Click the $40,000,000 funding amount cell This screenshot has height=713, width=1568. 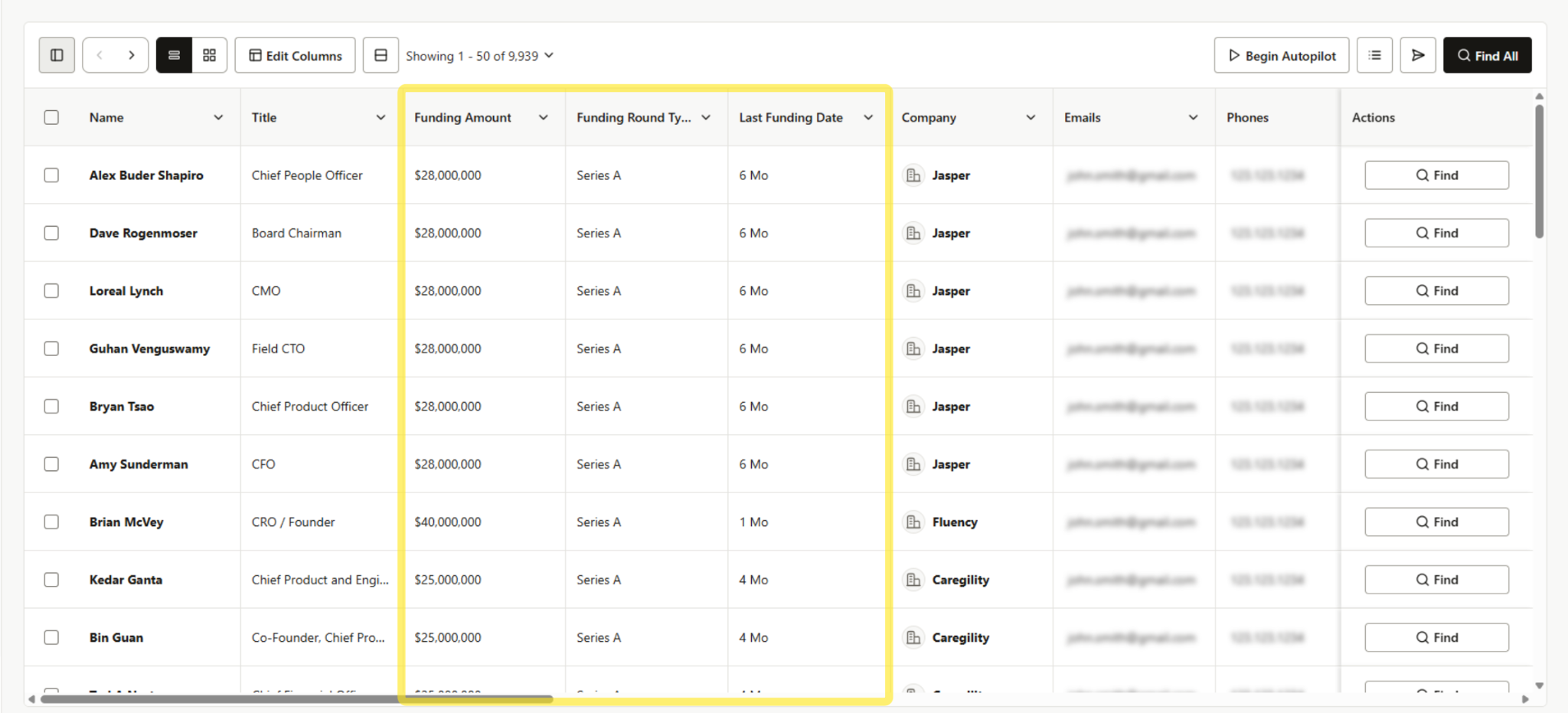pyautogui.click(x=448, y=522)
